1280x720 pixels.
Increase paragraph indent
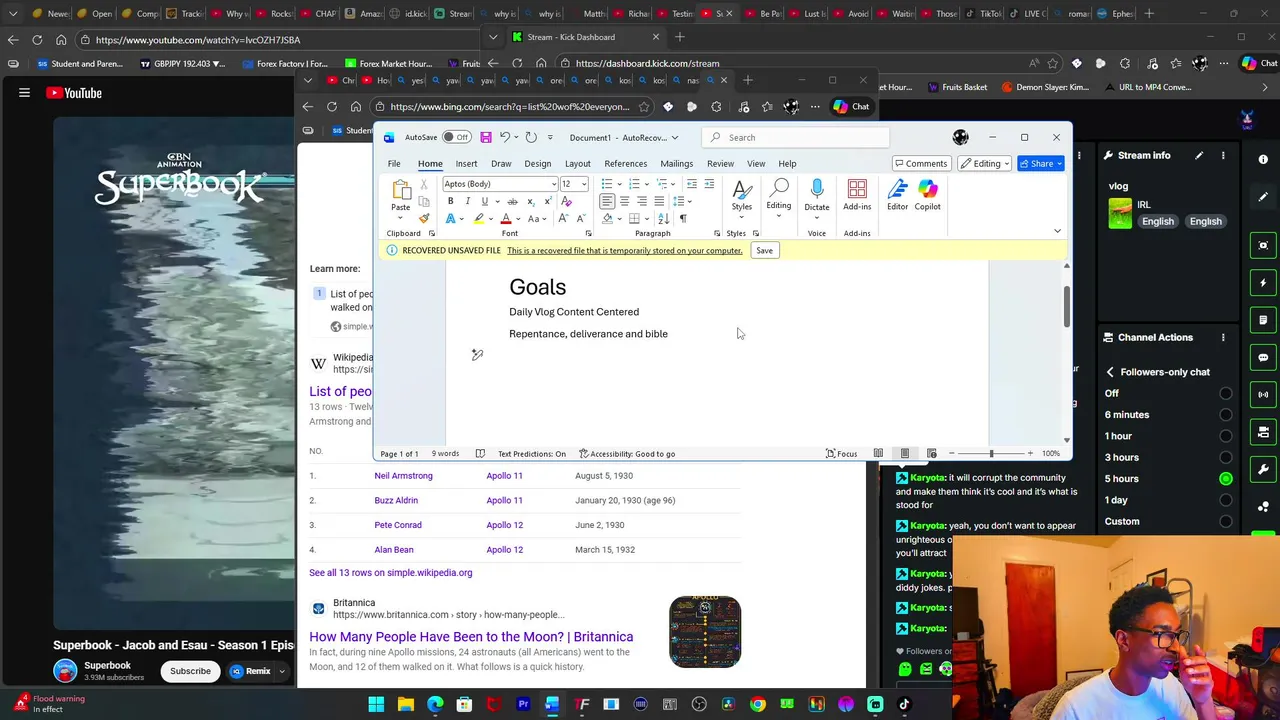click(709, 184)
